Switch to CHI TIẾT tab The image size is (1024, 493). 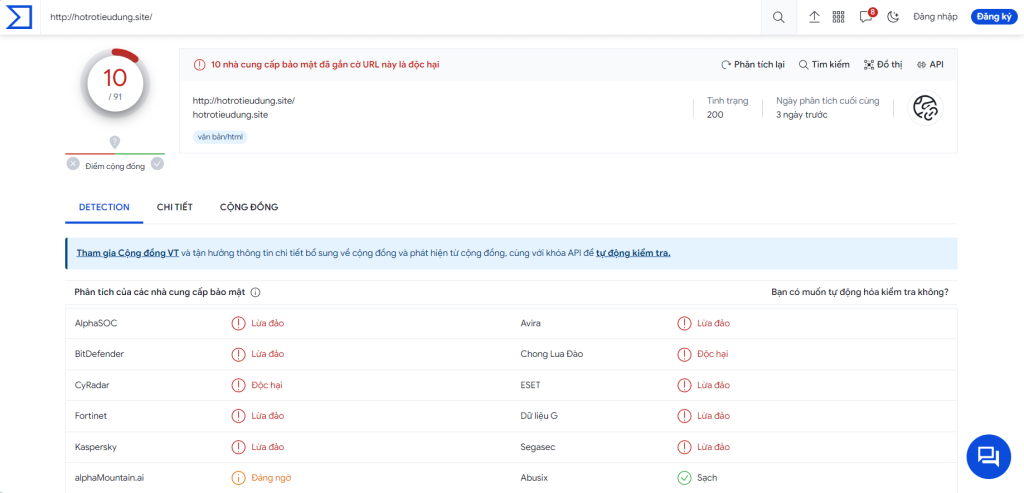(x=175, y=207)
